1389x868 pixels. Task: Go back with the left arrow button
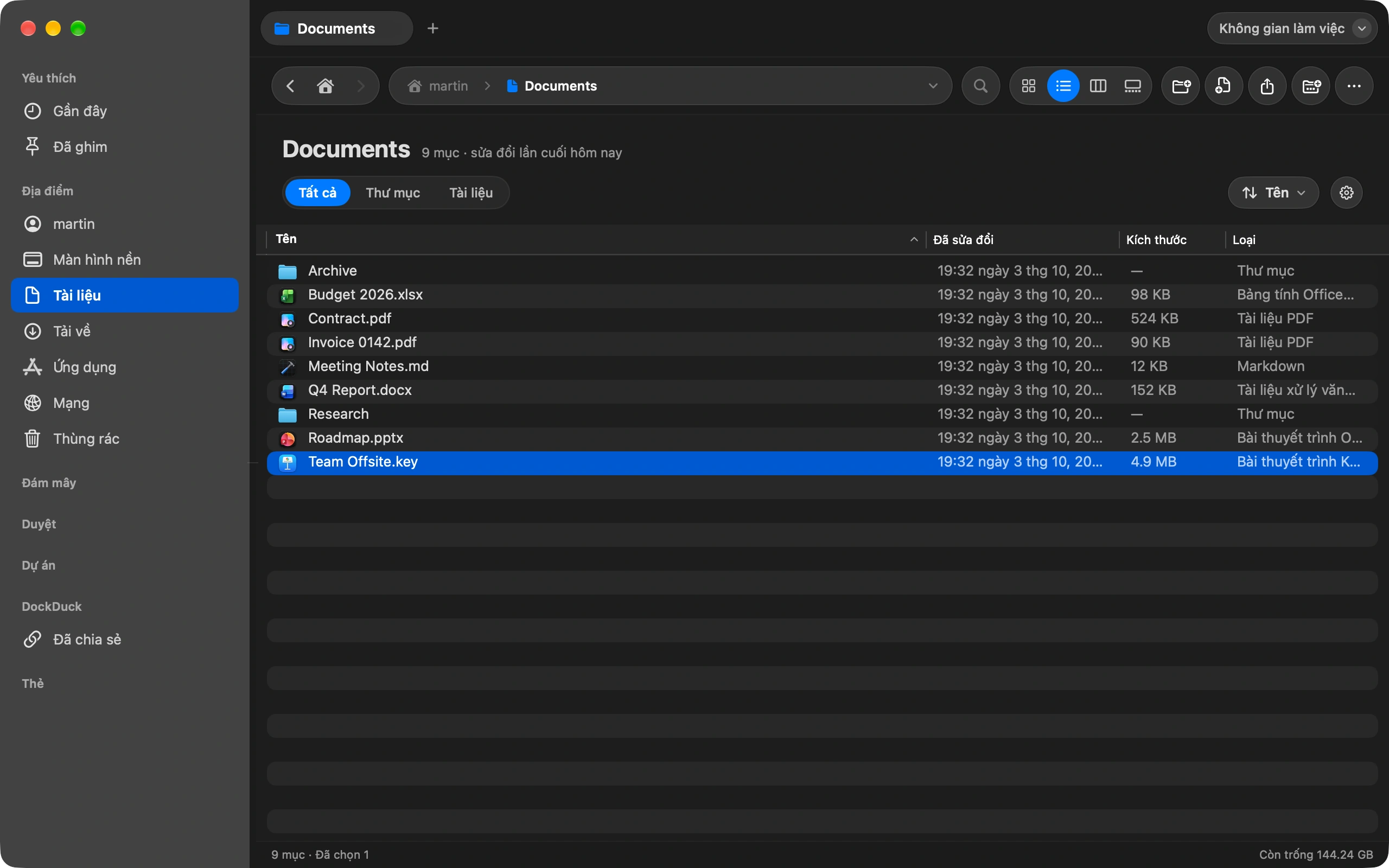click(x=290, y=86)
